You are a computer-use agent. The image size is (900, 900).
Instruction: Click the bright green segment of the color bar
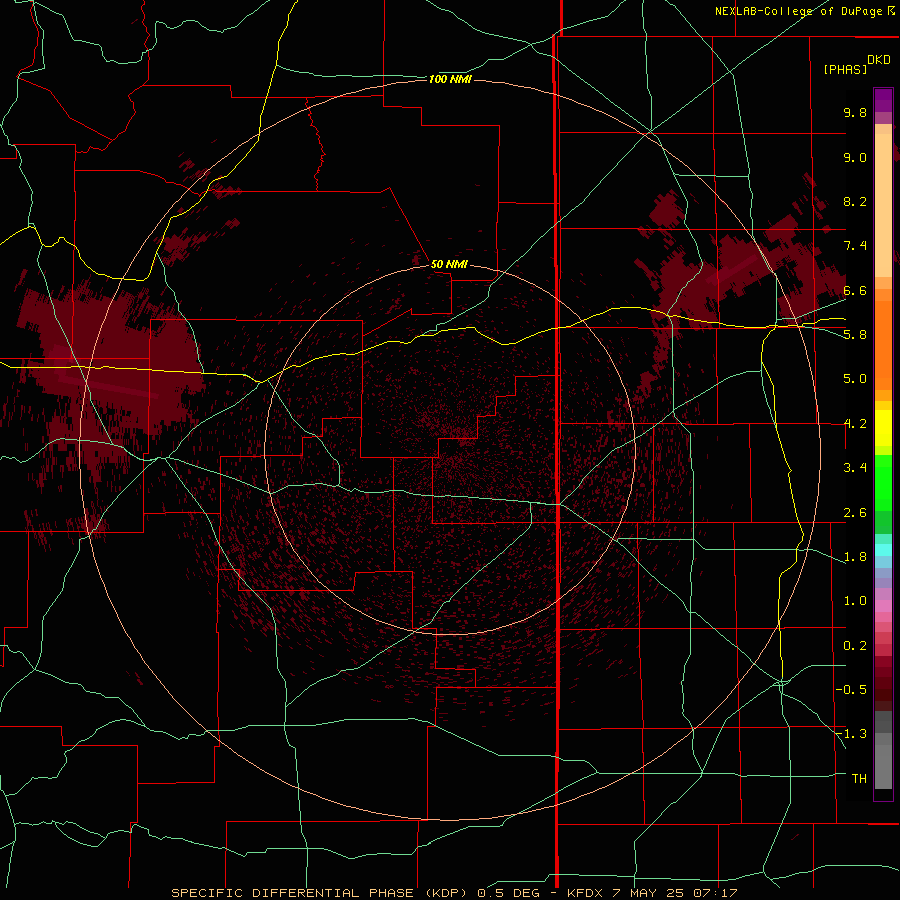(x=883, y=482)
